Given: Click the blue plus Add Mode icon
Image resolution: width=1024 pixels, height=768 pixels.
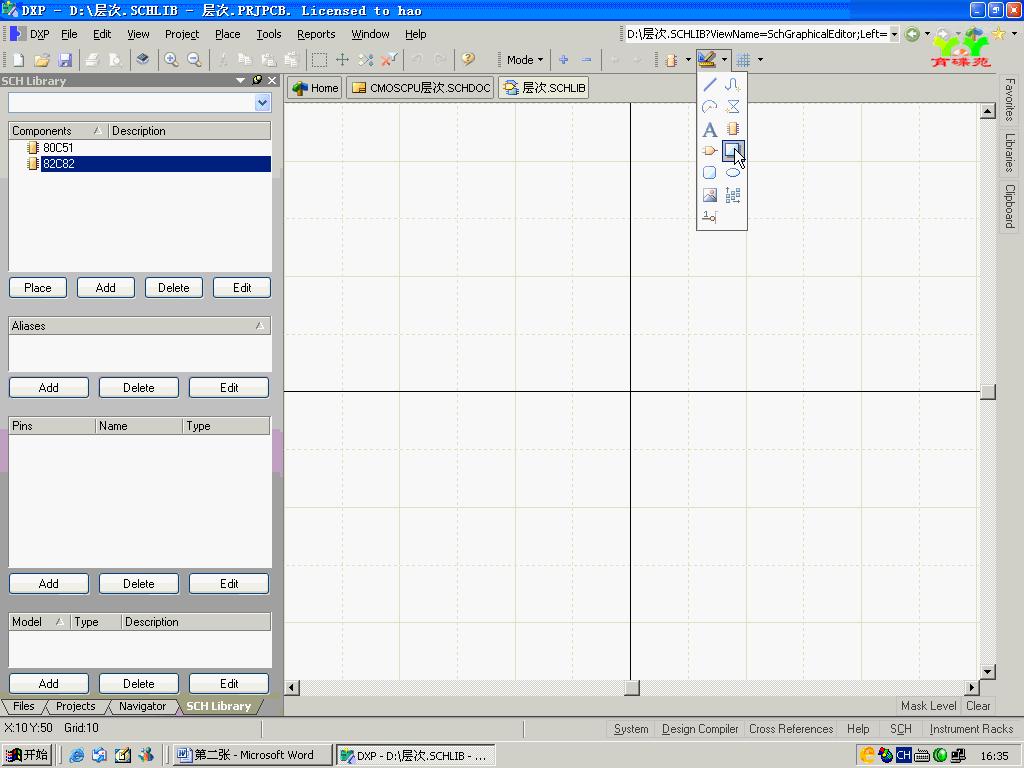Looking at the screenshot, I should (x=564, y=60).
